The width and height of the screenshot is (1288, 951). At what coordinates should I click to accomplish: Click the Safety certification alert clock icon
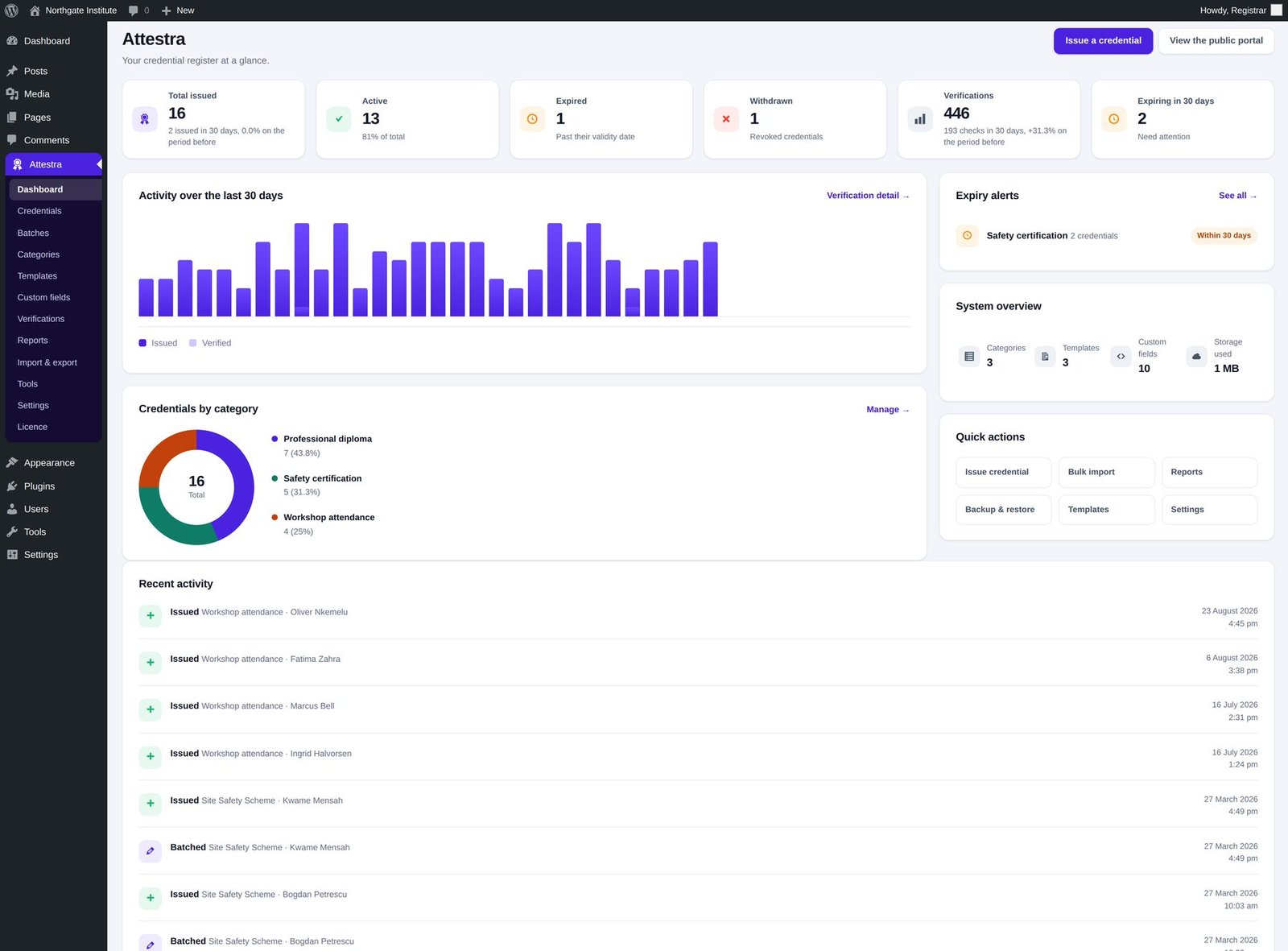tap(968, 236)
